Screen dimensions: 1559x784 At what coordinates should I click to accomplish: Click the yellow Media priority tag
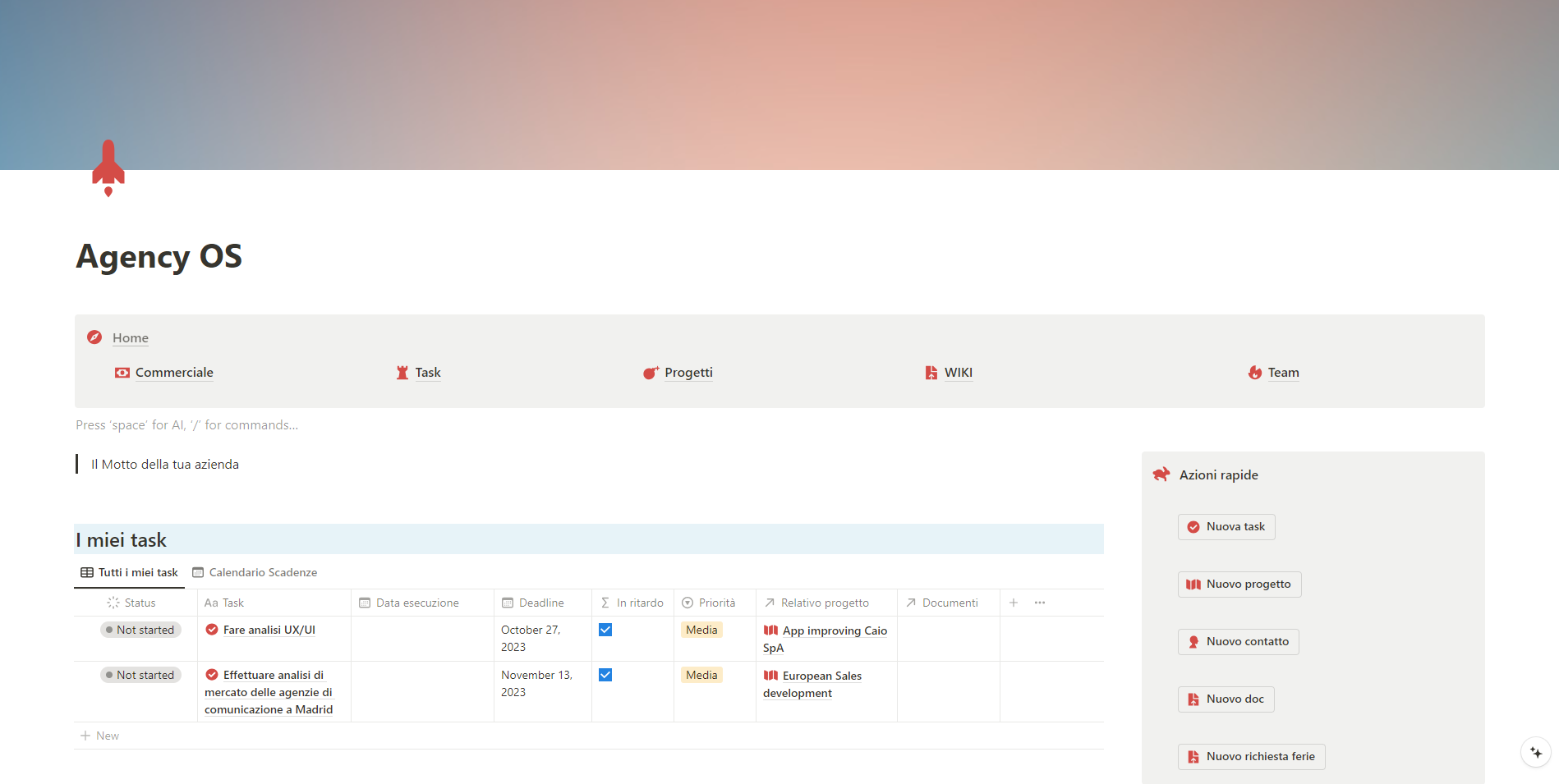pos(701,630)
